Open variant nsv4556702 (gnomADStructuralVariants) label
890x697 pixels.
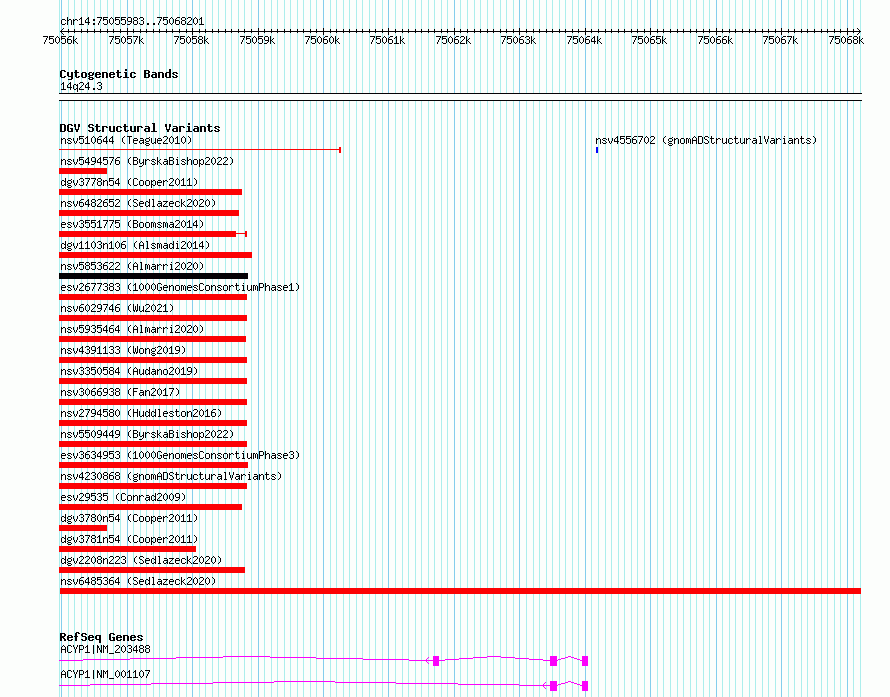pos(706,140)
